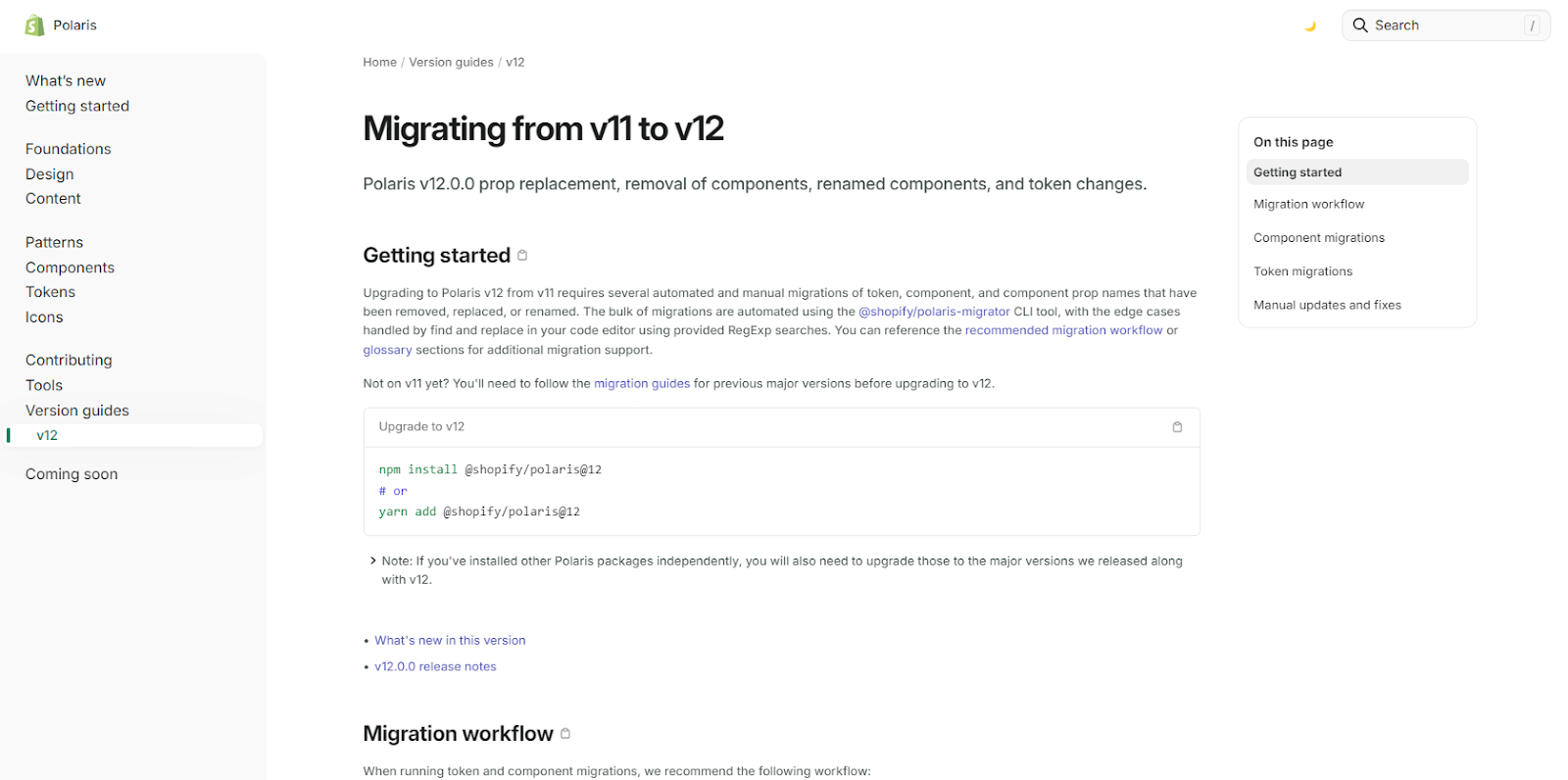Screen dimensions: 1568x780
Task: Open What's new in this version link
Action: click(450, 641)
